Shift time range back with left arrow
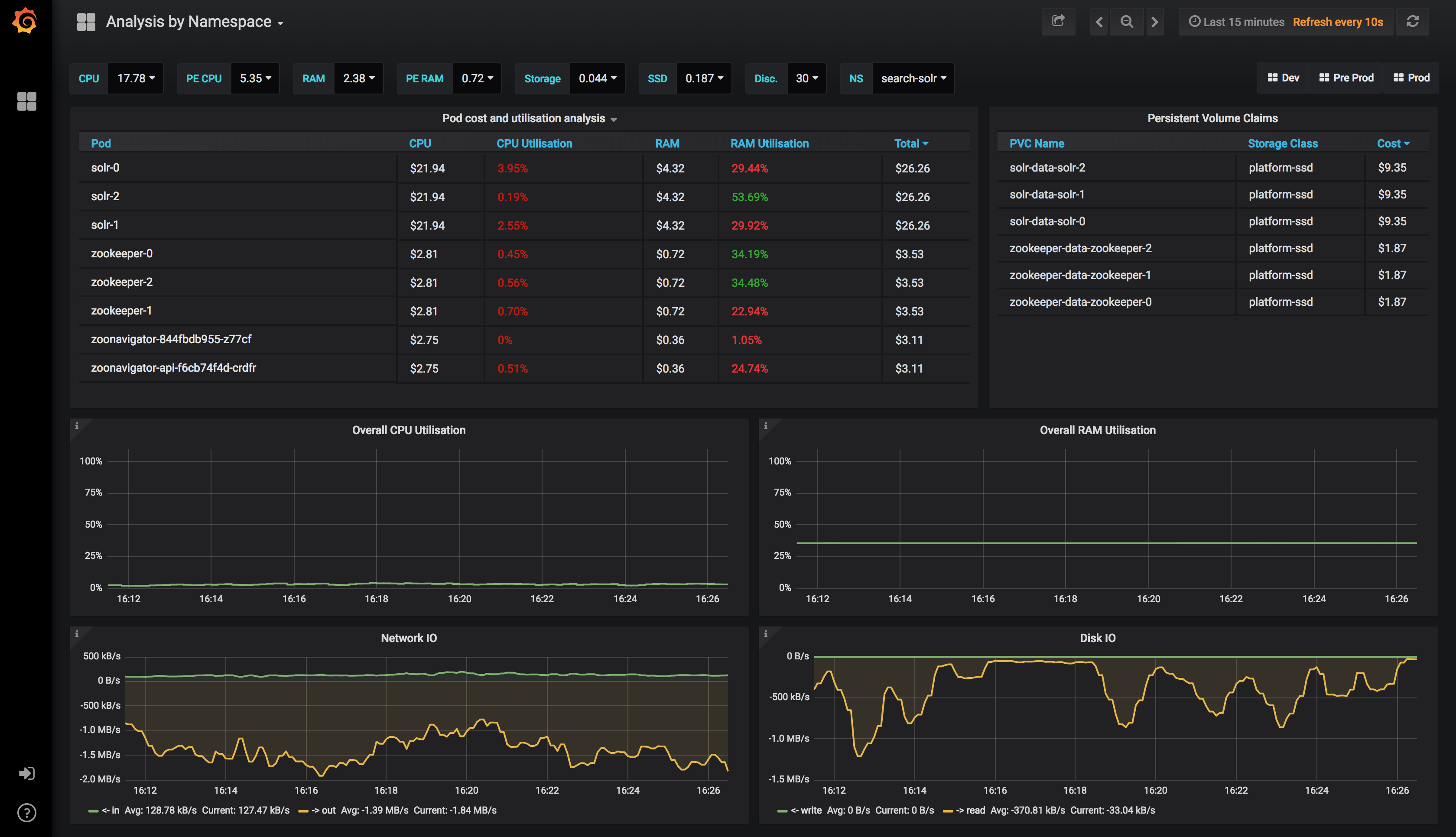This screenshot has width=1456, height=837. tap(1098, 22)
